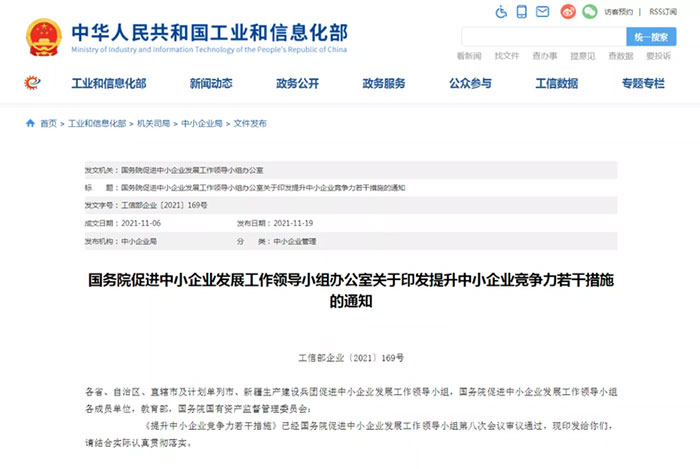The image size is (700, 469).
Task: Click 发文字号 工信部企业〔2021〕169号 in metadata table
Action: pos(146,205)
